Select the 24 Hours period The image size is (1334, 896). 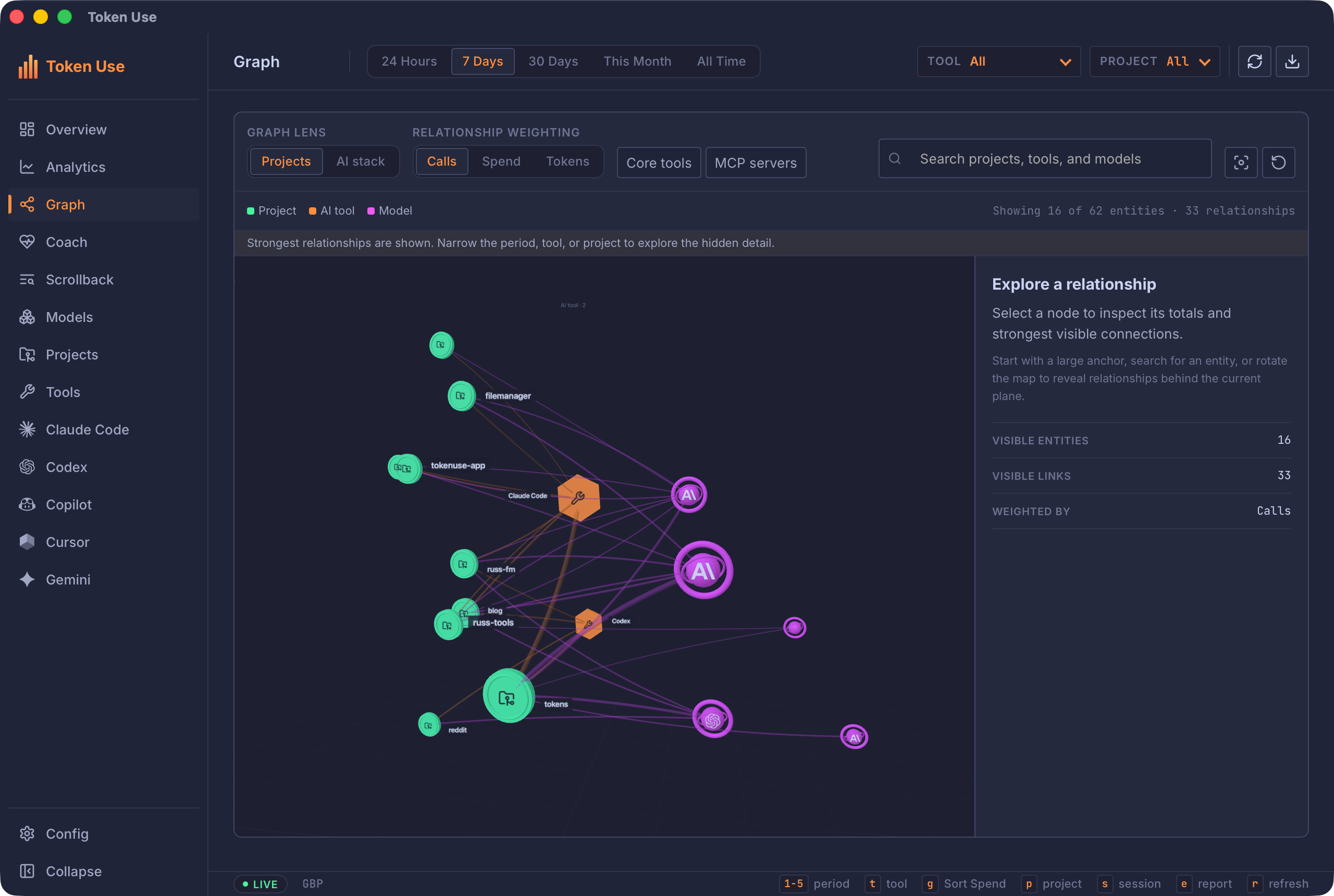(409, 61)
